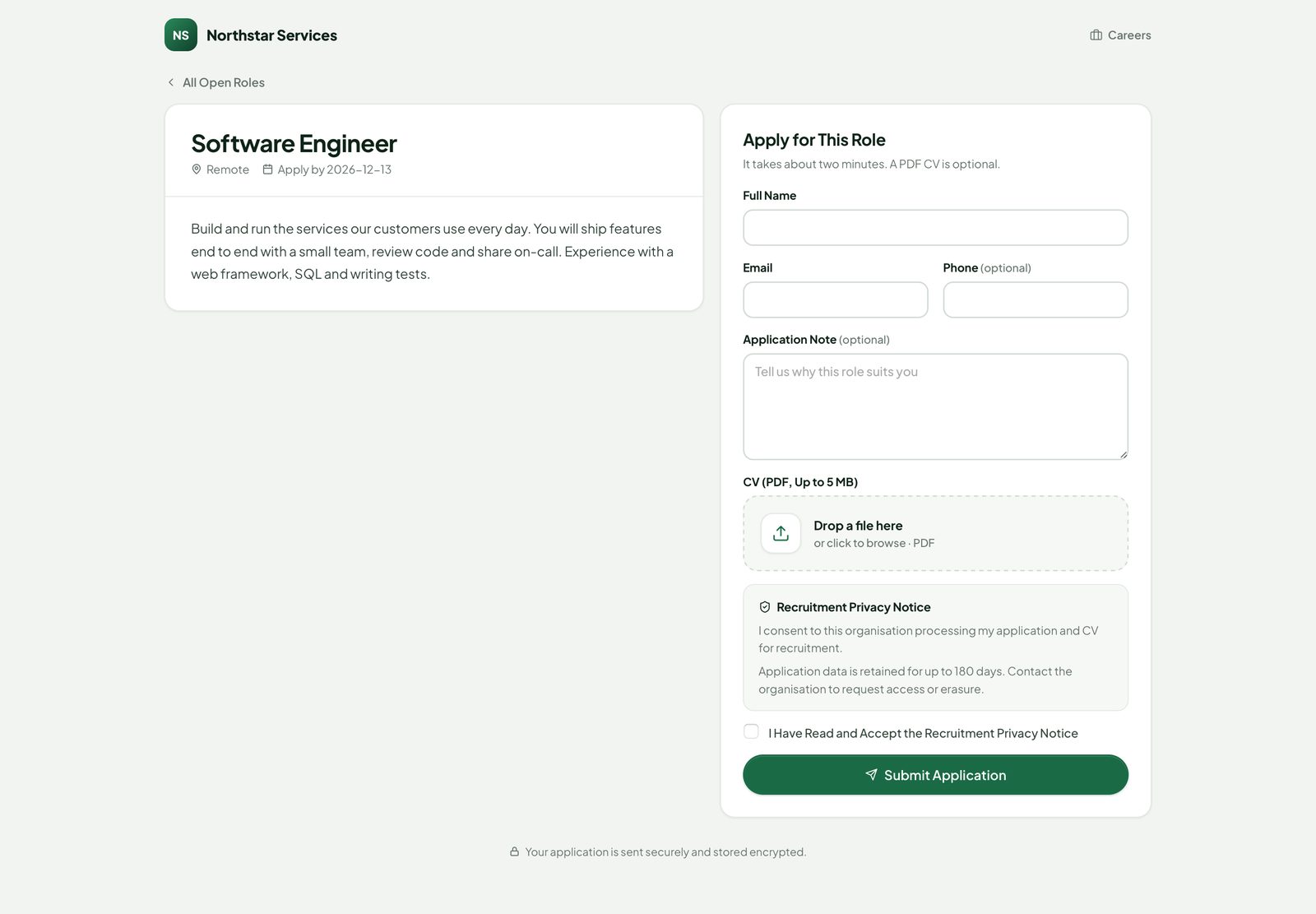Click the lock icon in footer
The height and width of the screenshot is (914, 1316).
514,852
